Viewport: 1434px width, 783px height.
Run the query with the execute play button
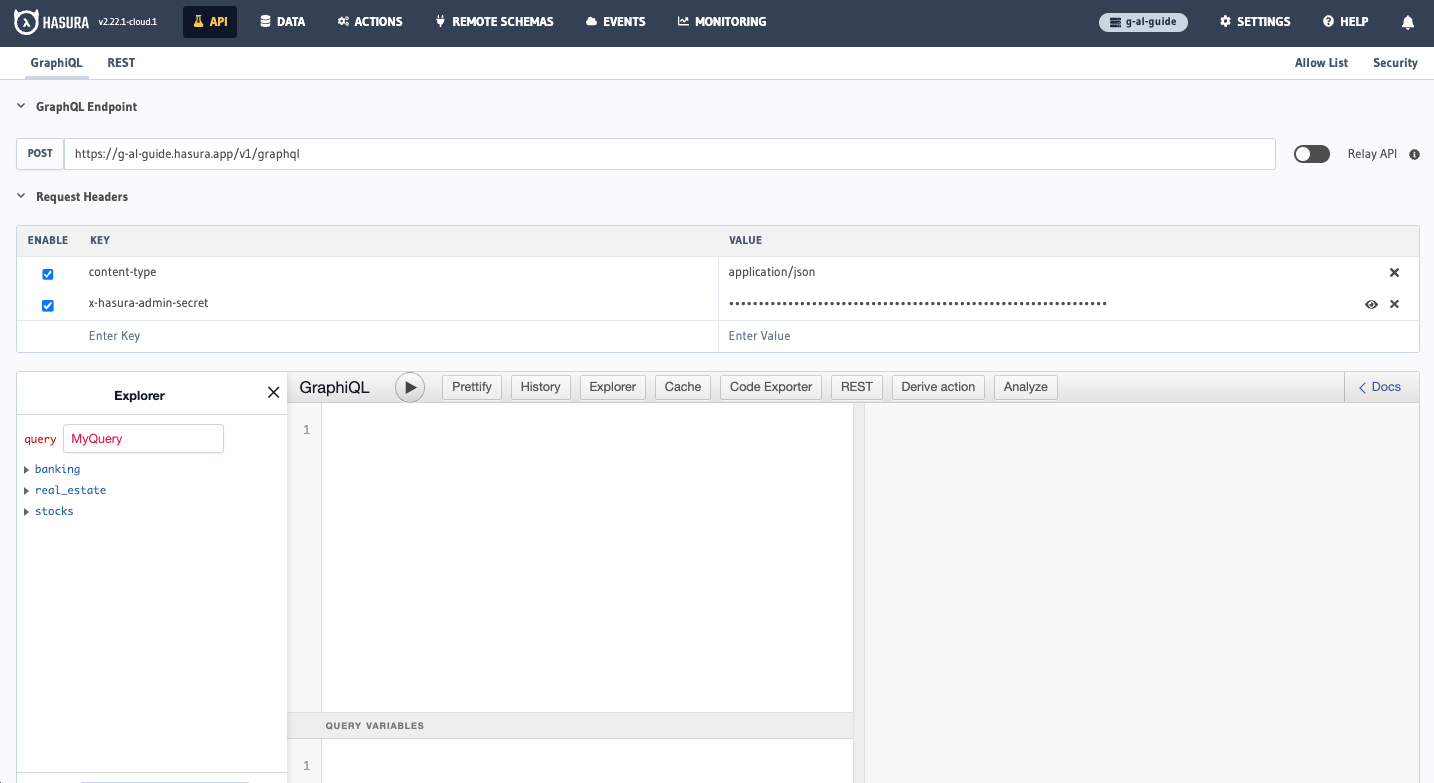(409, 387)
